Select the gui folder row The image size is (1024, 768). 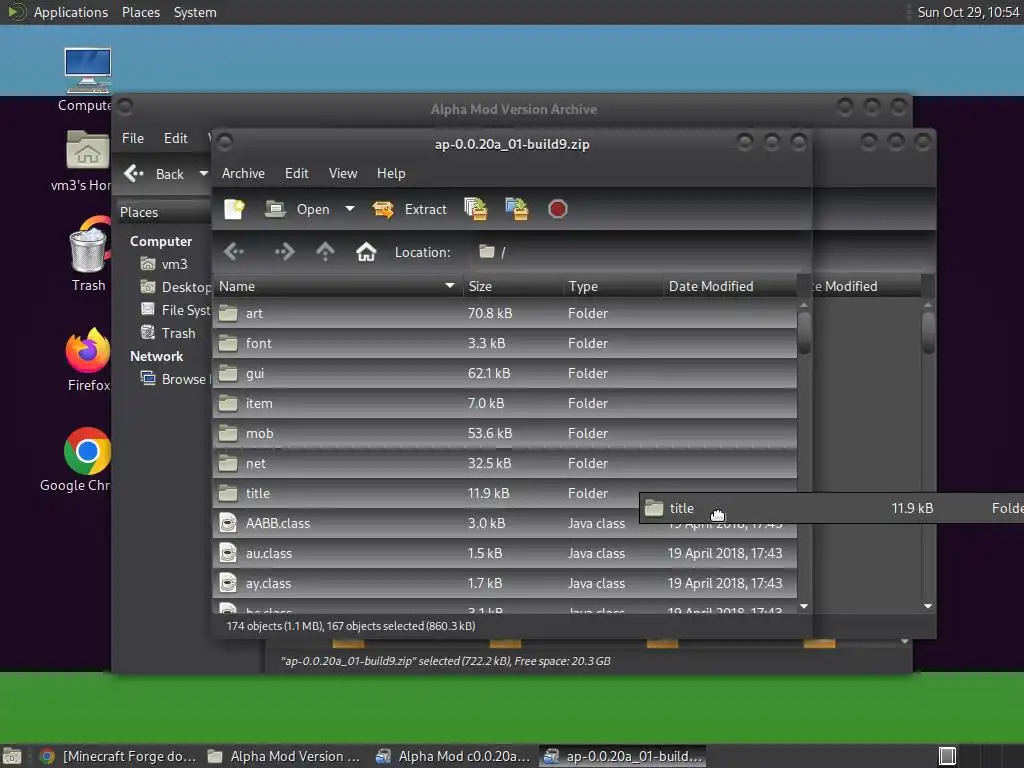coord(504,374)
